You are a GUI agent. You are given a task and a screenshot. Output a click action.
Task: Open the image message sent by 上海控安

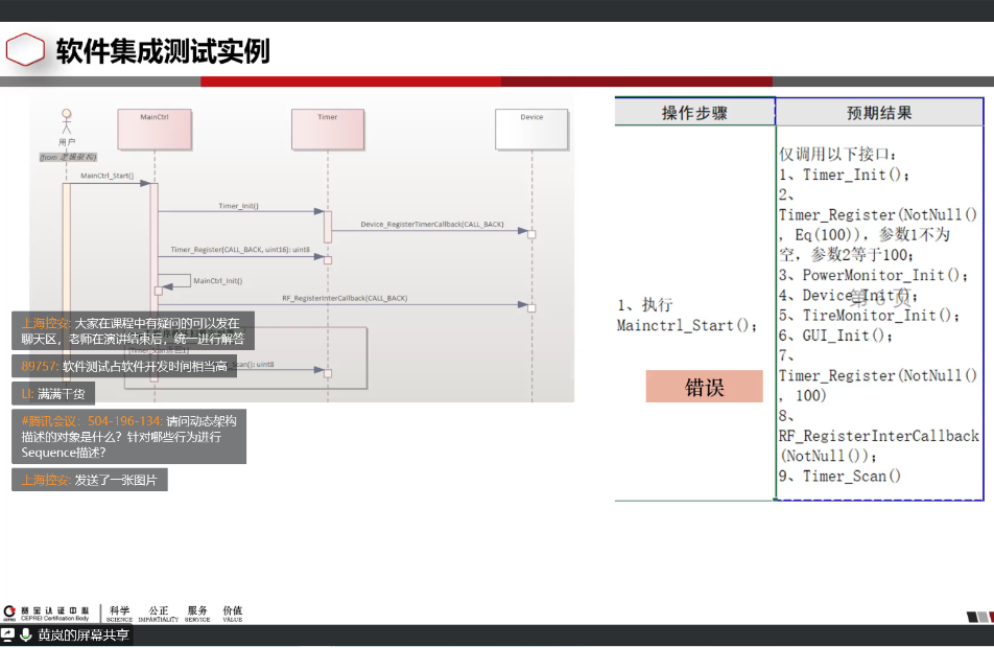90,480
